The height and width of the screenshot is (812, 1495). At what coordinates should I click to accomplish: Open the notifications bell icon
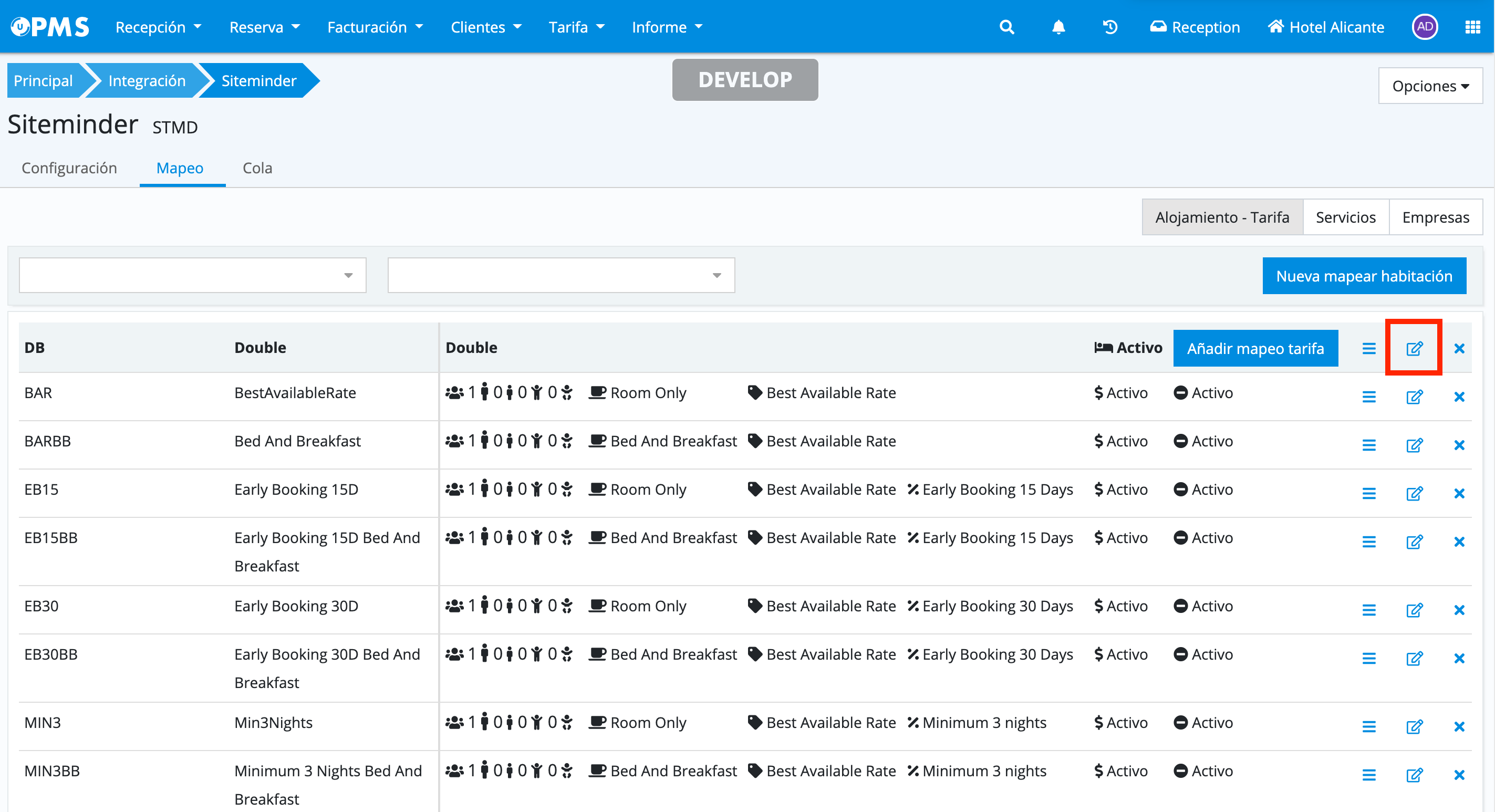tap(1058, 27)
